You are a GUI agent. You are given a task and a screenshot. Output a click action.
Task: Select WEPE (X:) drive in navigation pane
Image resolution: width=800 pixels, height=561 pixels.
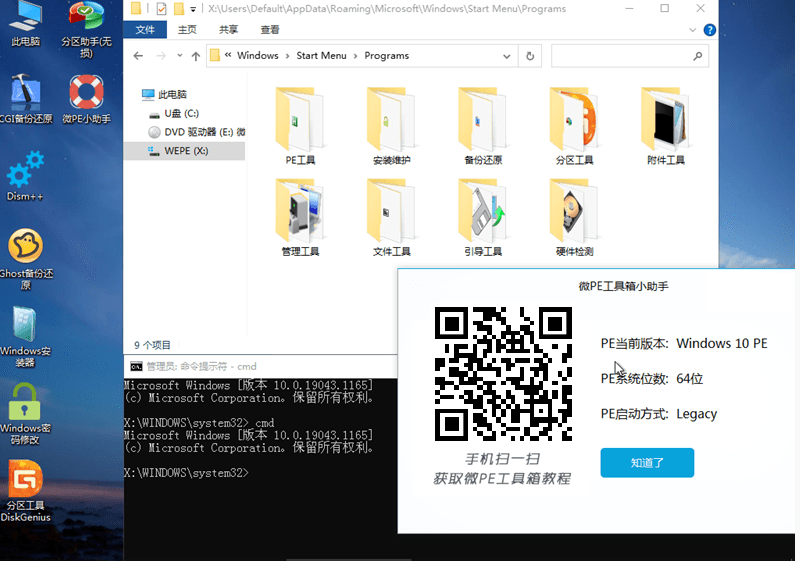click(184, 151)
